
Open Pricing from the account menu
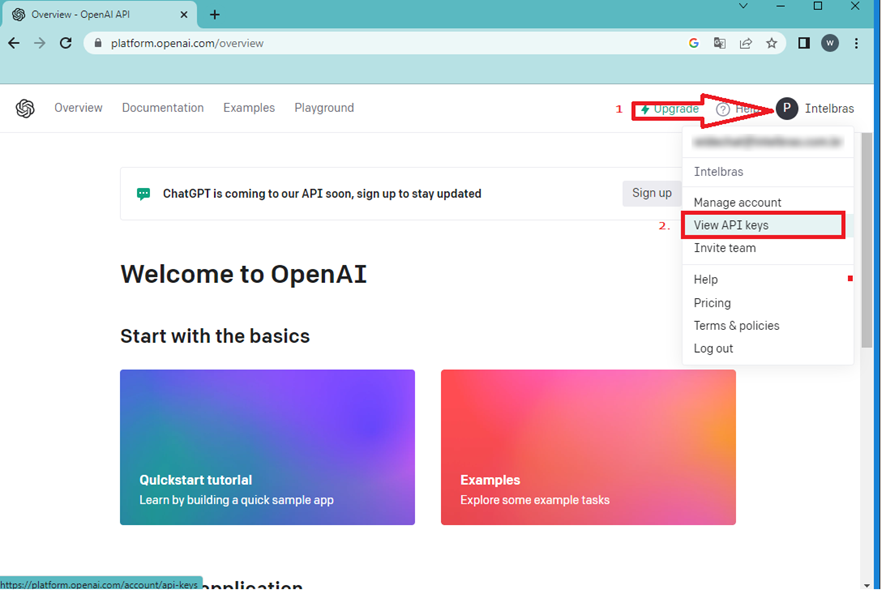tap(767, 303)
